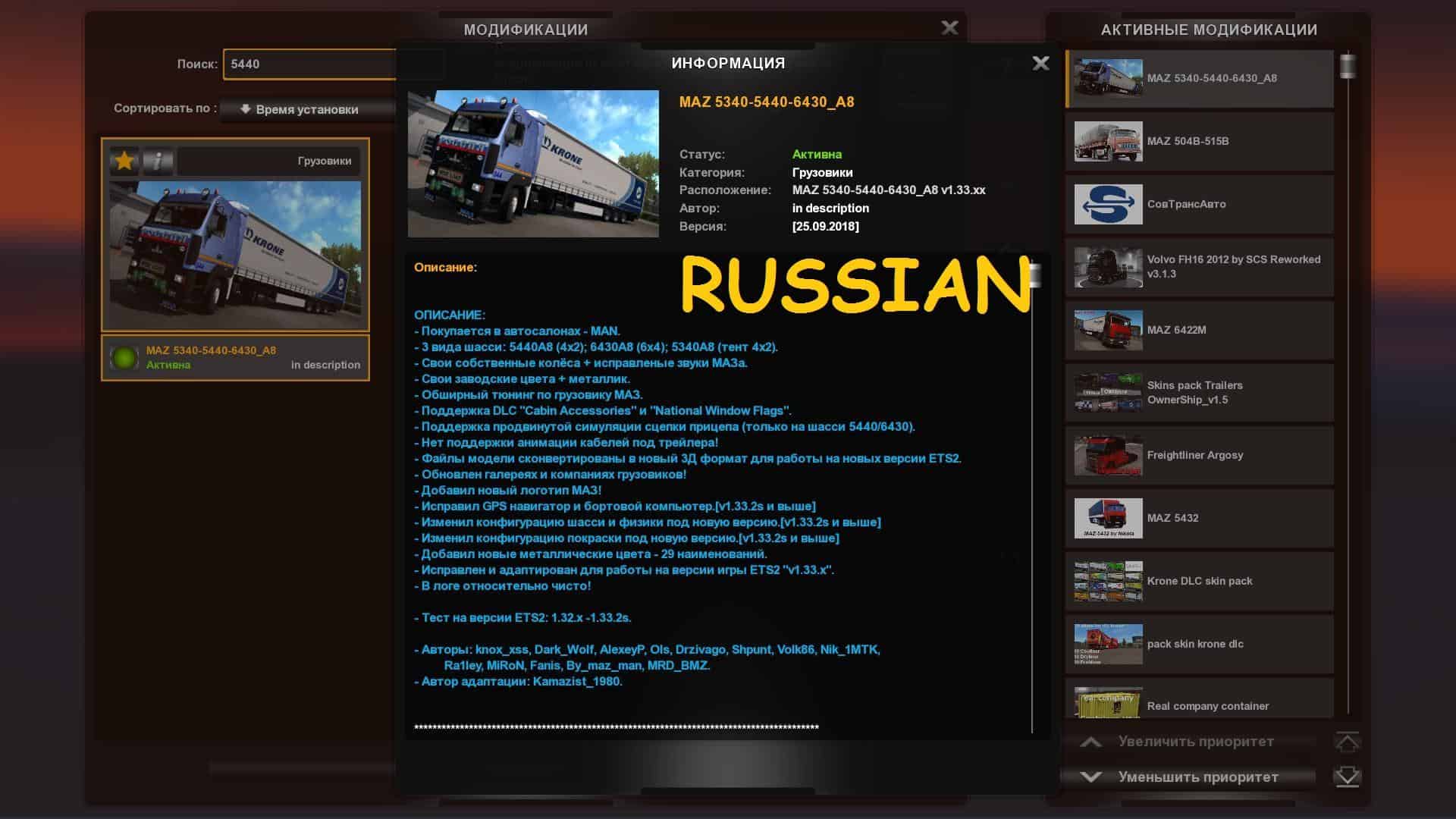Image resolution: width=1456 pixels, height=819 pixels.
Task: Close the Информация dialog
Action: [x=1040, y=64]
